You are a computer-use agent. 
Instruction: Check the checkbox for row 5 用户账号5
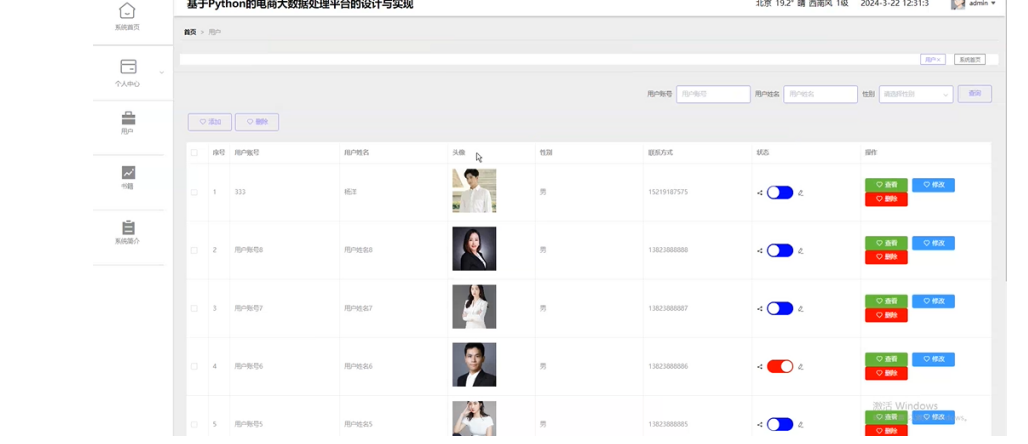click(194, 424)
